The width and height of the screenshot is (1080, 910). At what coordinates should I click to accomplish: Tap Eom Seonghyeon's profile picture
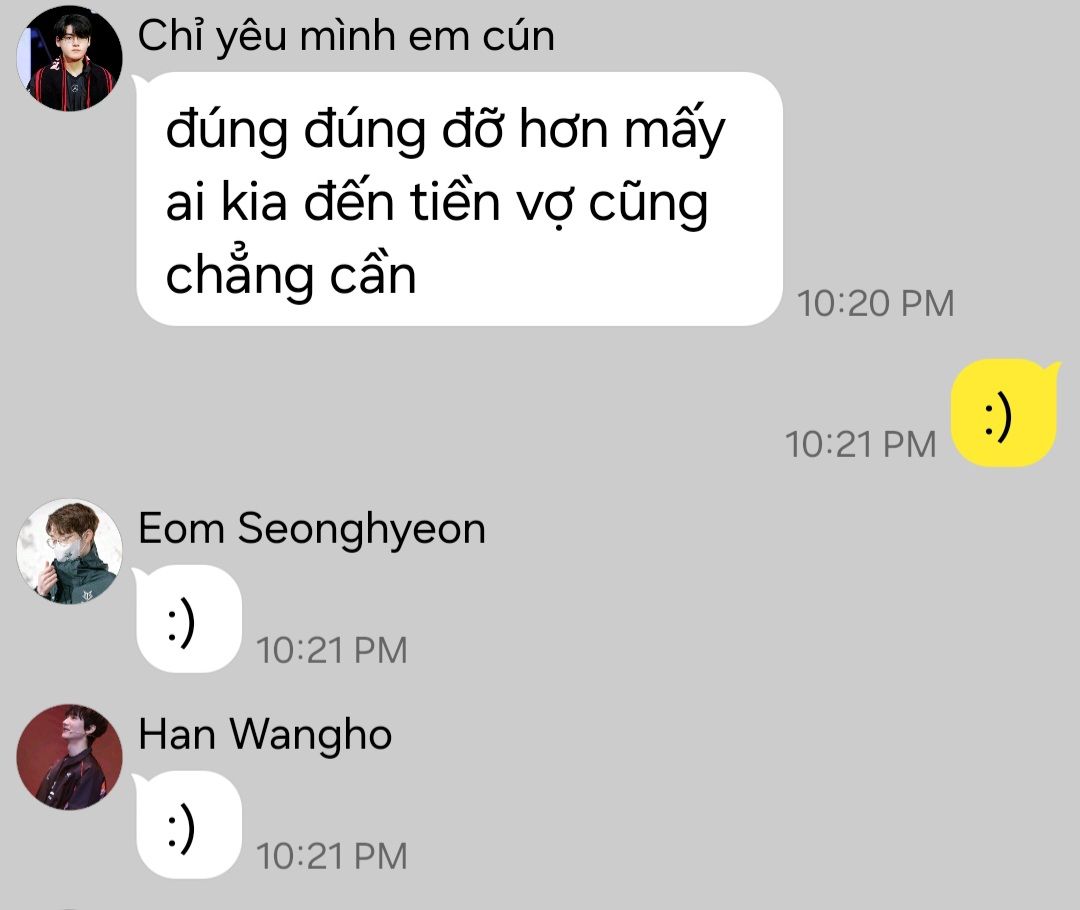(70, 552)
